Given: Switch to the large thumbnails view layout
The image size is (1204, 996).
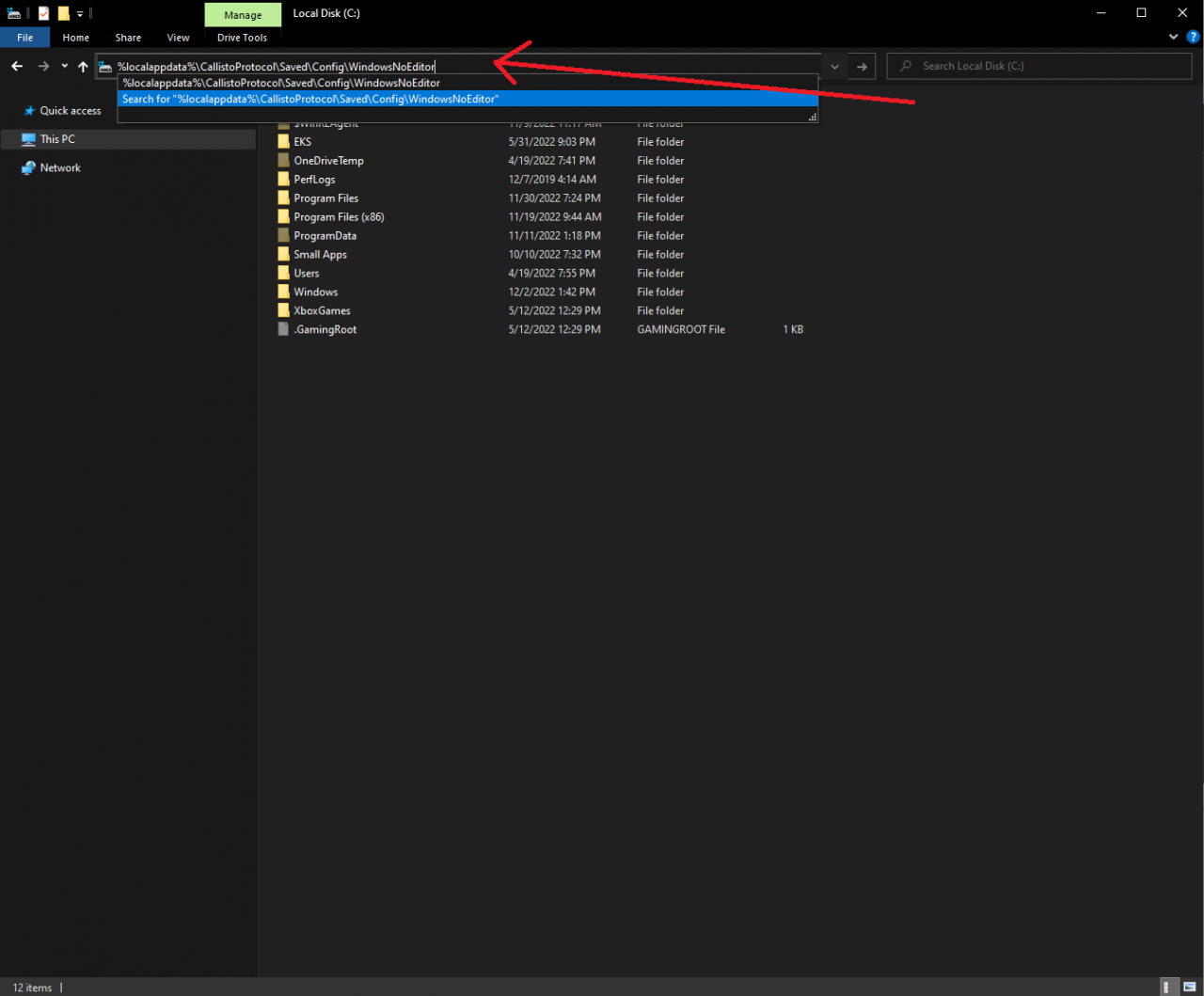Looking at the screenshot, I should click(x=1190, y=987).
